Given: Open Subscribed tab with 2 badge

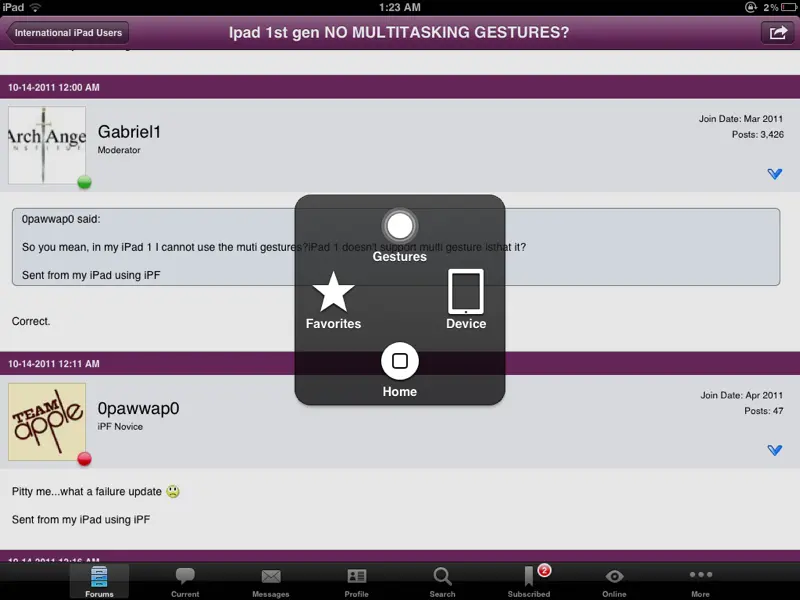Looking at the screenshot, I should [x=529, y=580].
